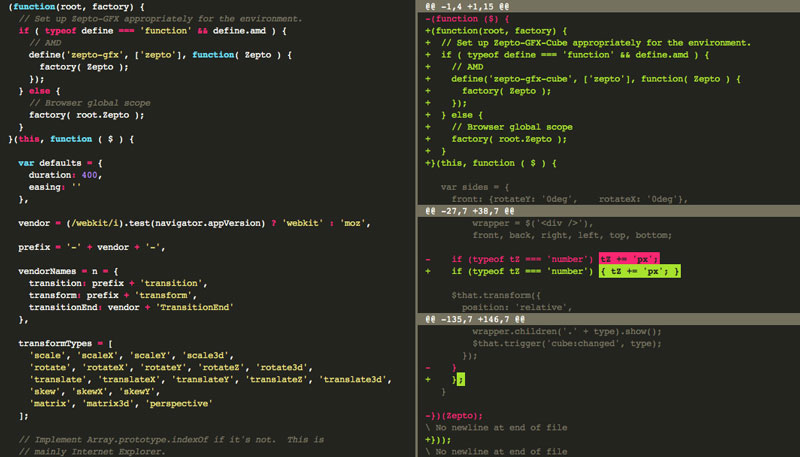800x457 pixels.
Task: Click the removed line '-(function ($) {'
Action: point(467,19)
